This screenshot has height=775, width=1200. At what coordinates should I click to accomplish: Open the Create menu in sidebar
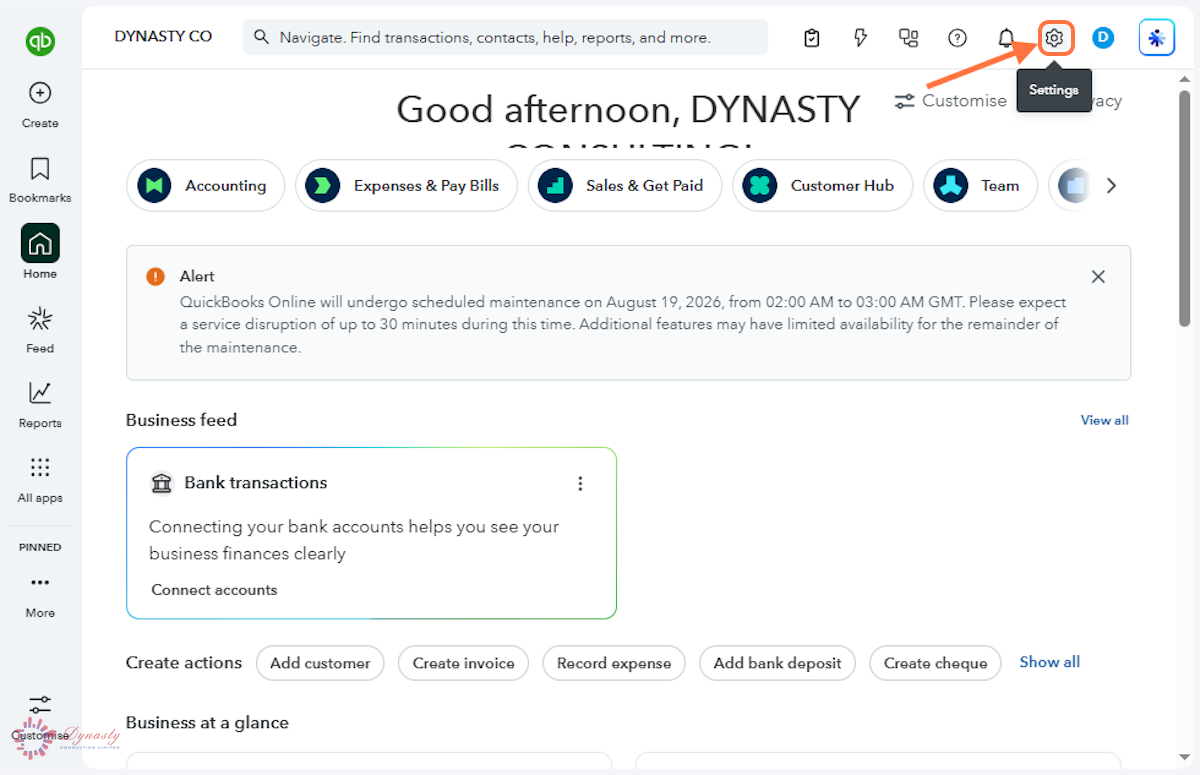coord(40,105)
